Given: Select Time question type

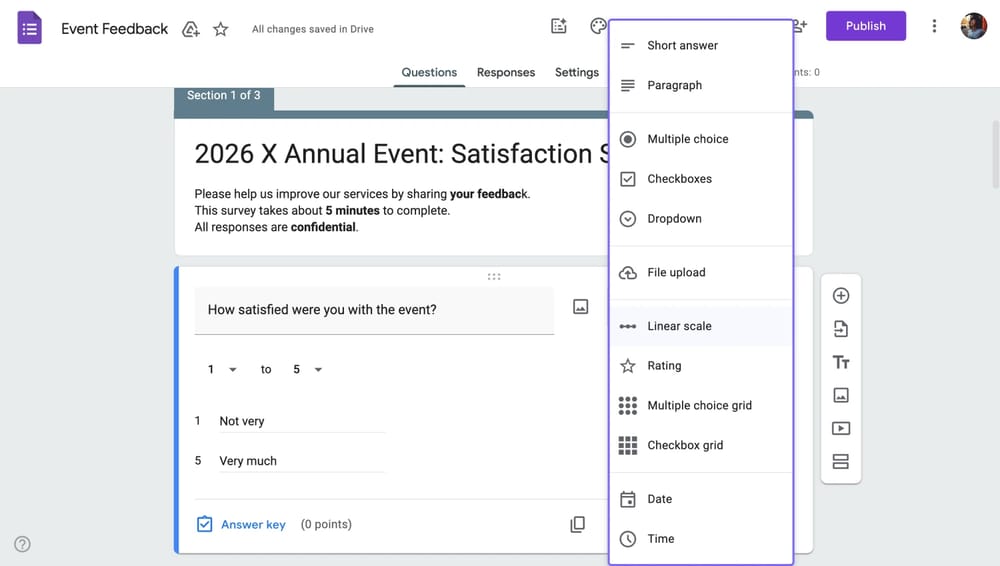Looking at the screenshot, I should click(x=701, y=539).
